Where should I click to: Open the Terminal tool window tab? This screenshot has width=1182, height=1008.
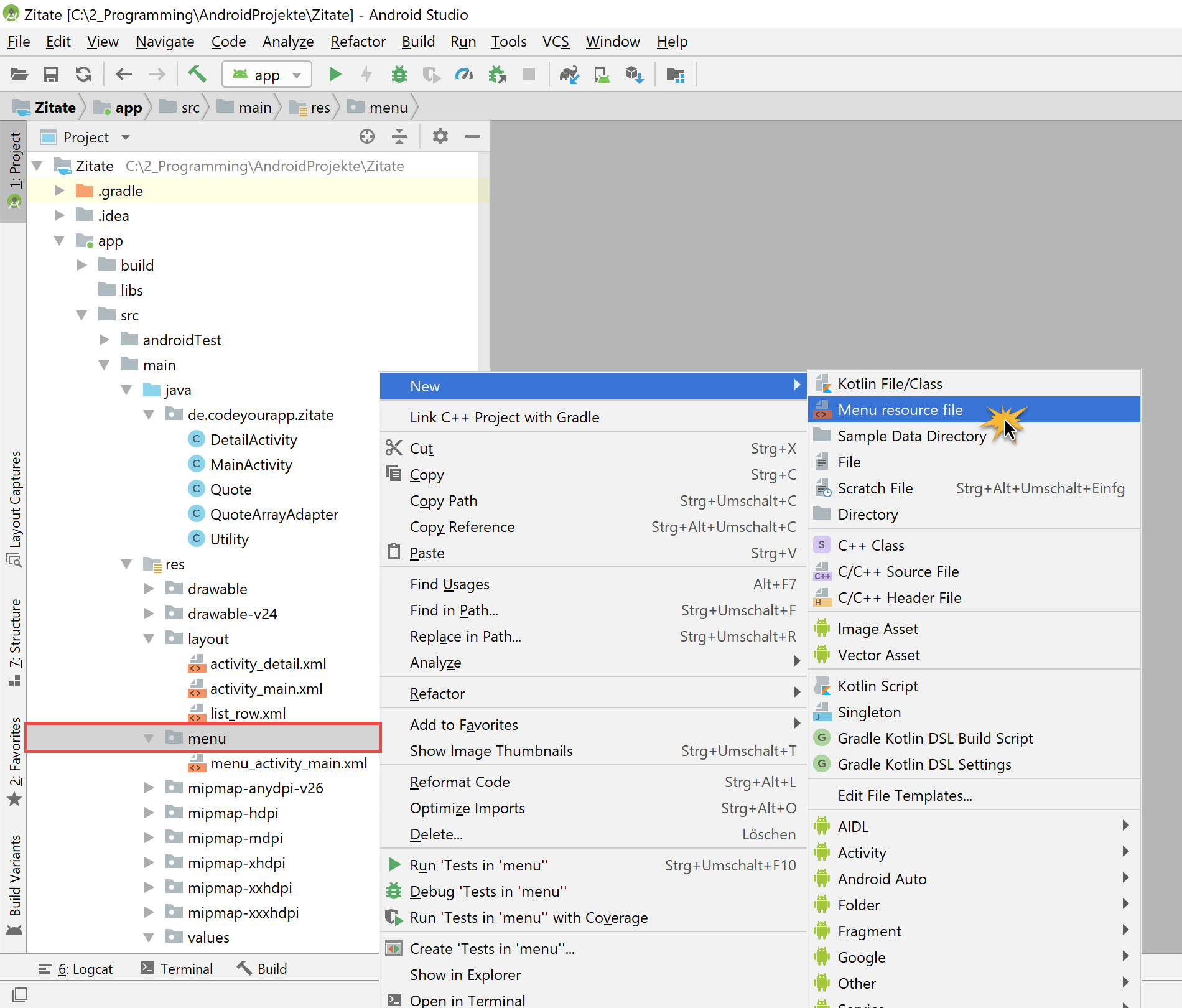click(177, 968)
